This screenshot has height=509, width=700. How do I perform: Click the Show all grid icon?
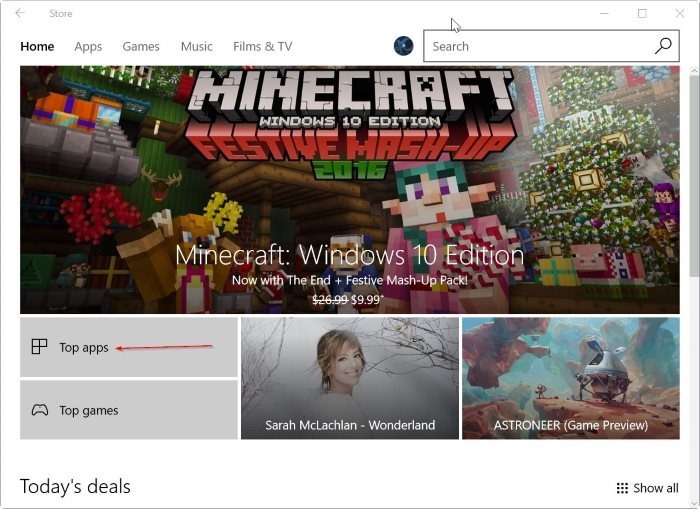point(622,488)
